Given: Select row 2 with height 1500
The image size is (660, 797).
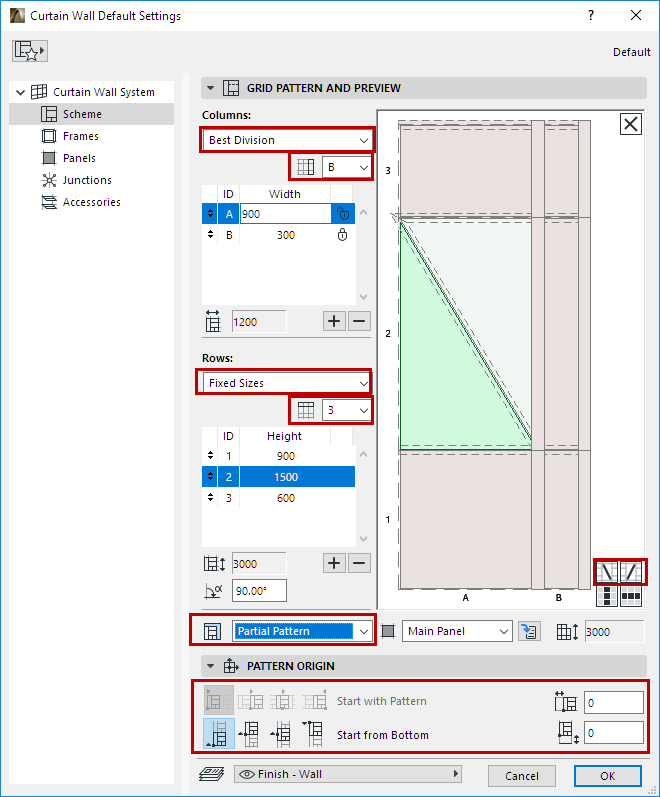Looking at the screenshot, I should 278,477.
